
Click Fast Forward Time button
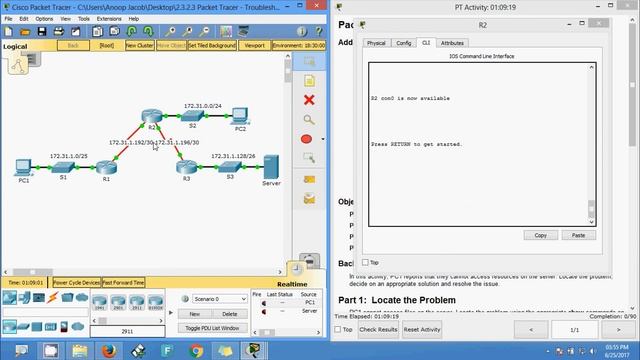tap(123, 282)
